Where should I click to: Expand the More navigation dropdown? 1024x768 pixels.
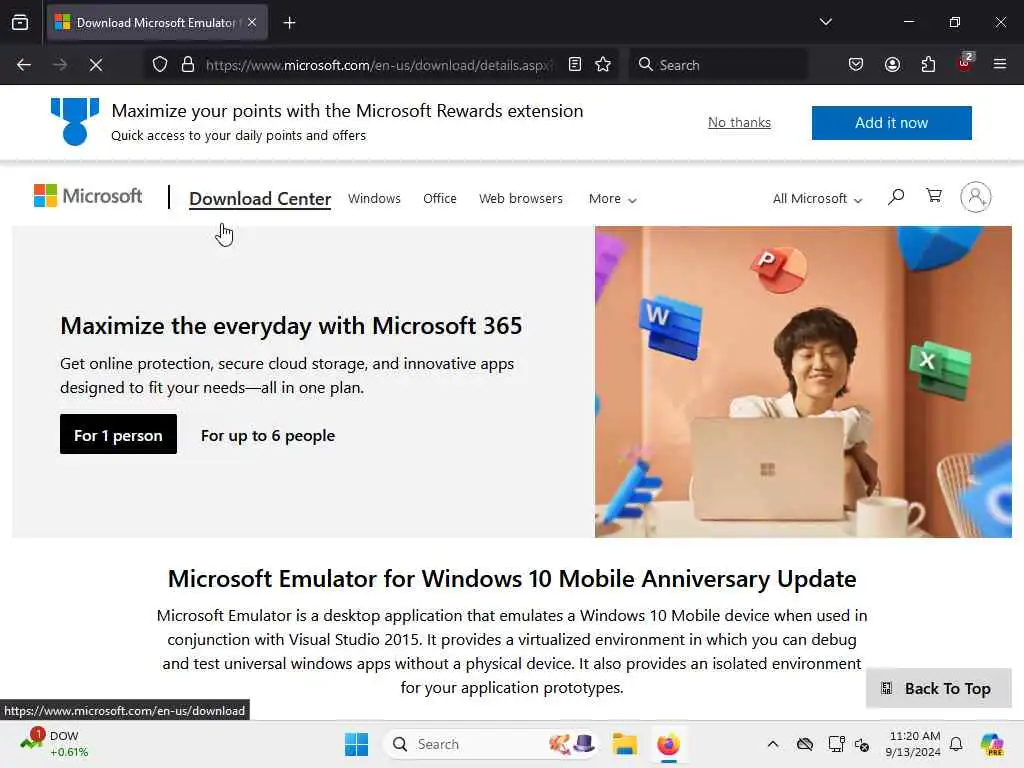612,199
